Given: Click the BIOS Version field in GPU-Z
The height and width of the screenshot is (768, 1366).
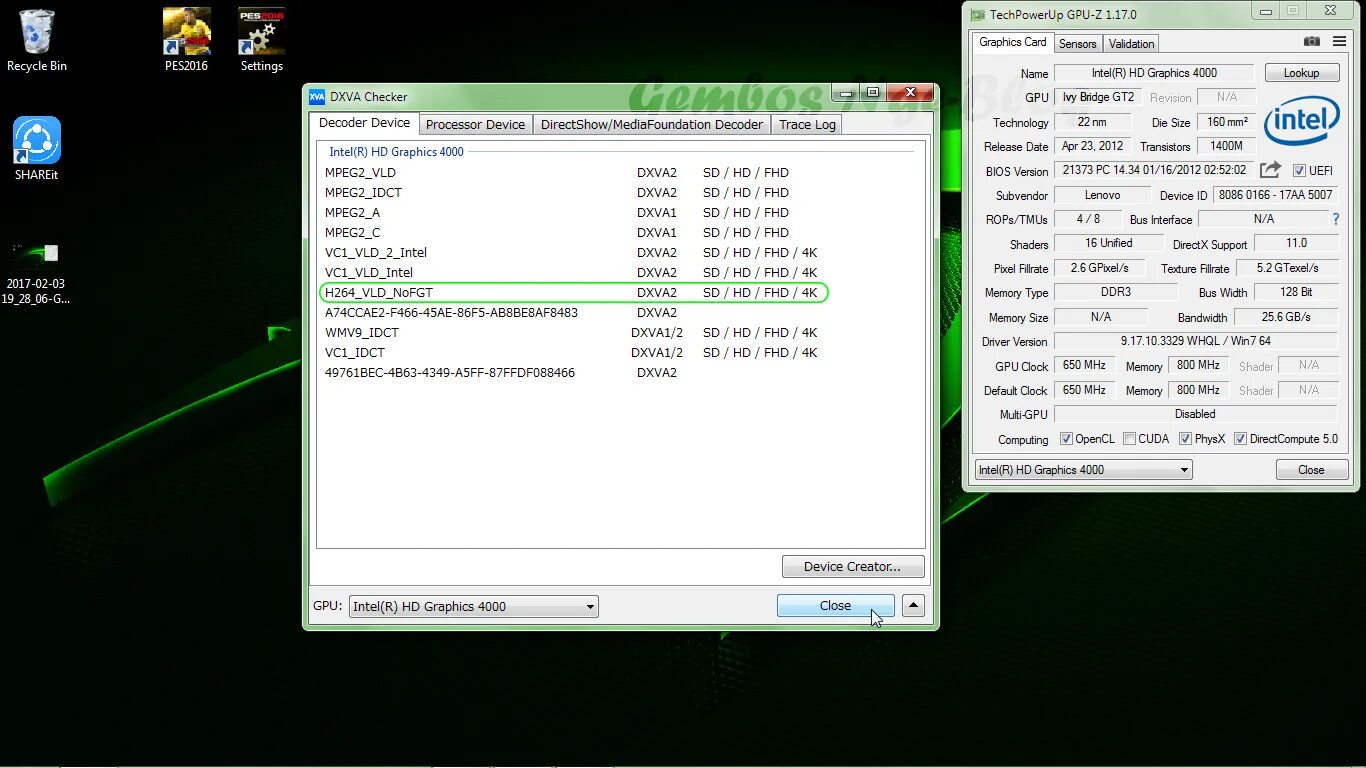Looking at the screenshot, I should point(1154,170).
